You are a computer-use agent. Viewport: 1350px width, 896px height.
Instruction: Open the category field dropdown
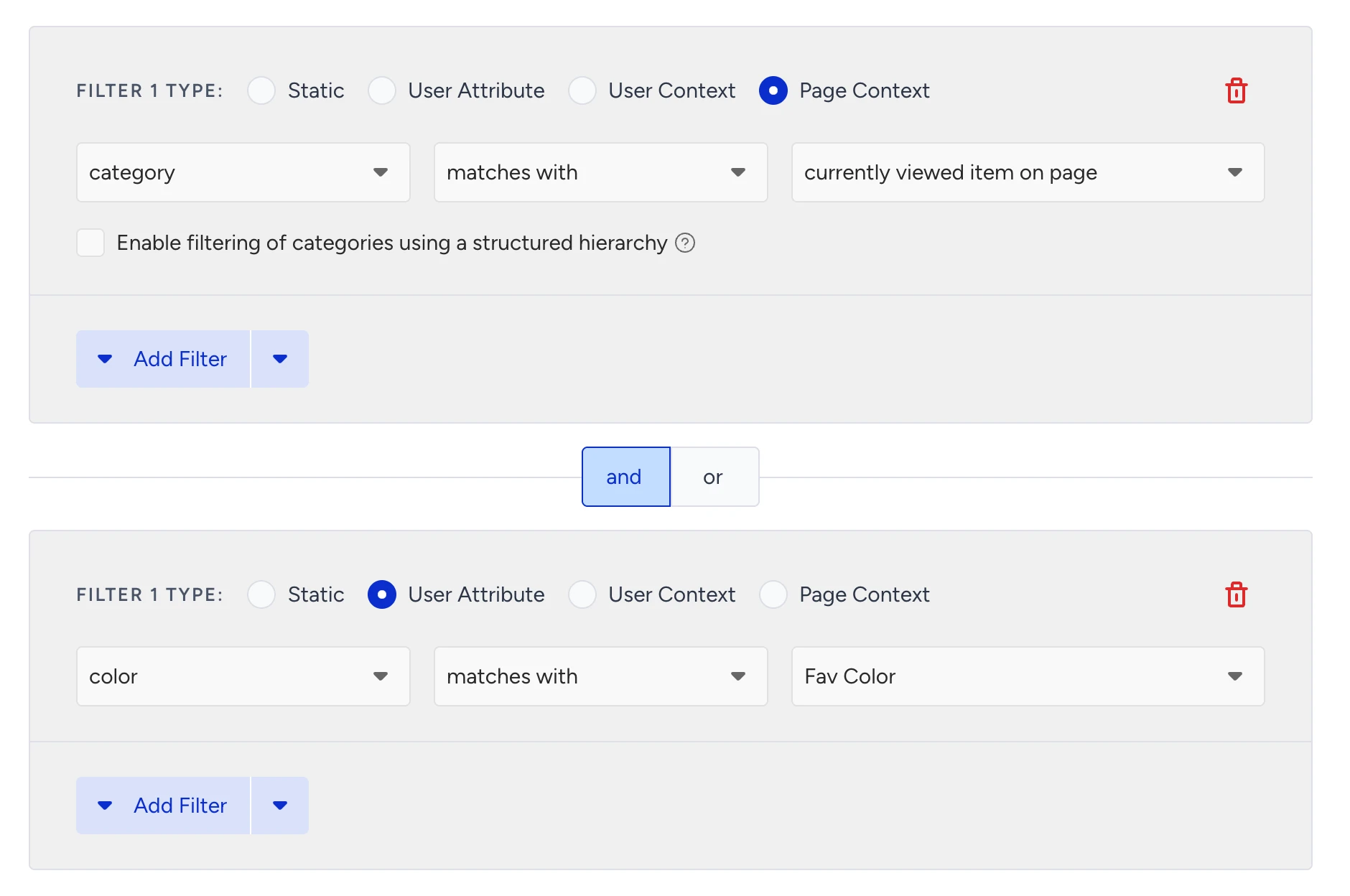(243, 172)
